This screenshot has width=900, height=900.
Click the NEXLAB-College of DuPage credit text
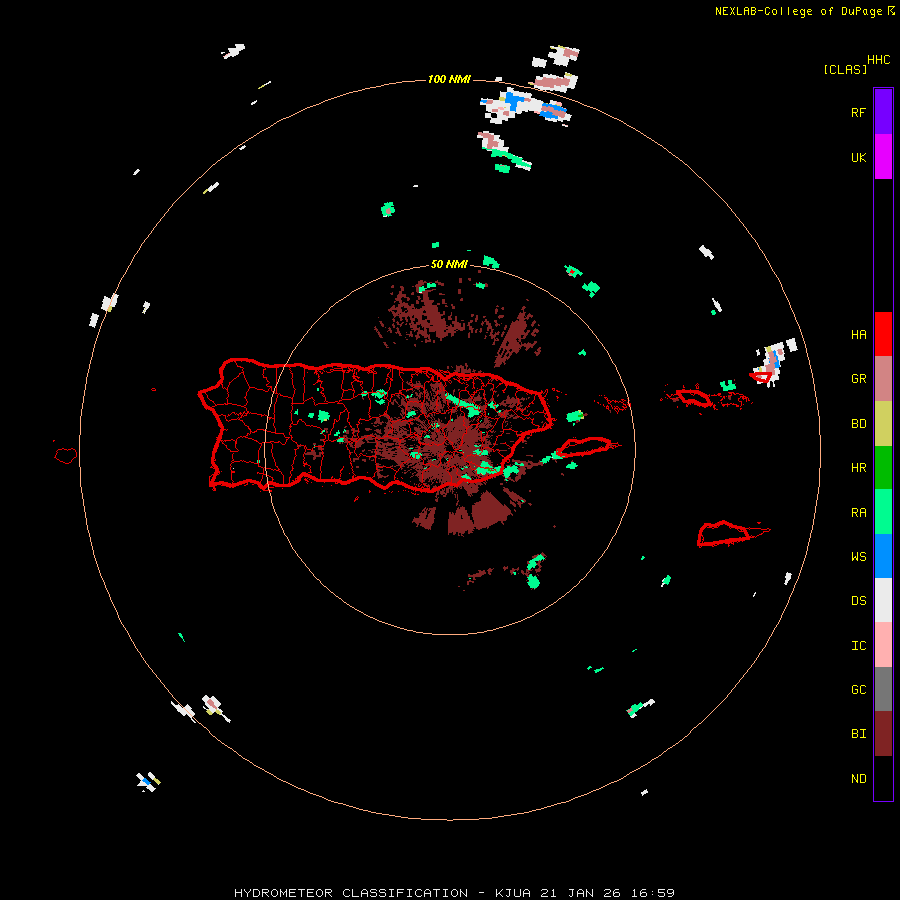[x=804, y=11]
